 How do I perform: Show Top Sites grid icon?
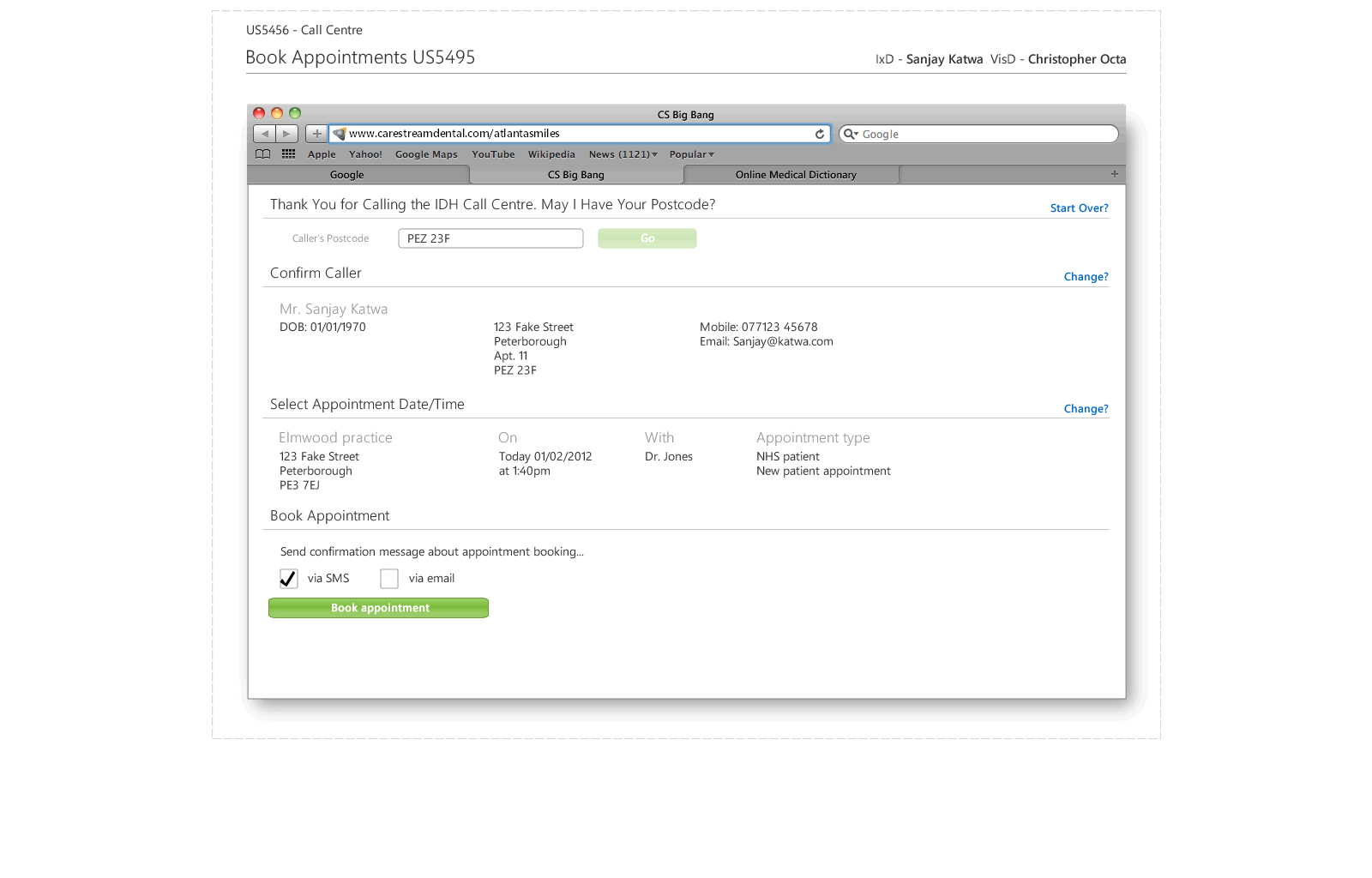(x=288, y=154)
